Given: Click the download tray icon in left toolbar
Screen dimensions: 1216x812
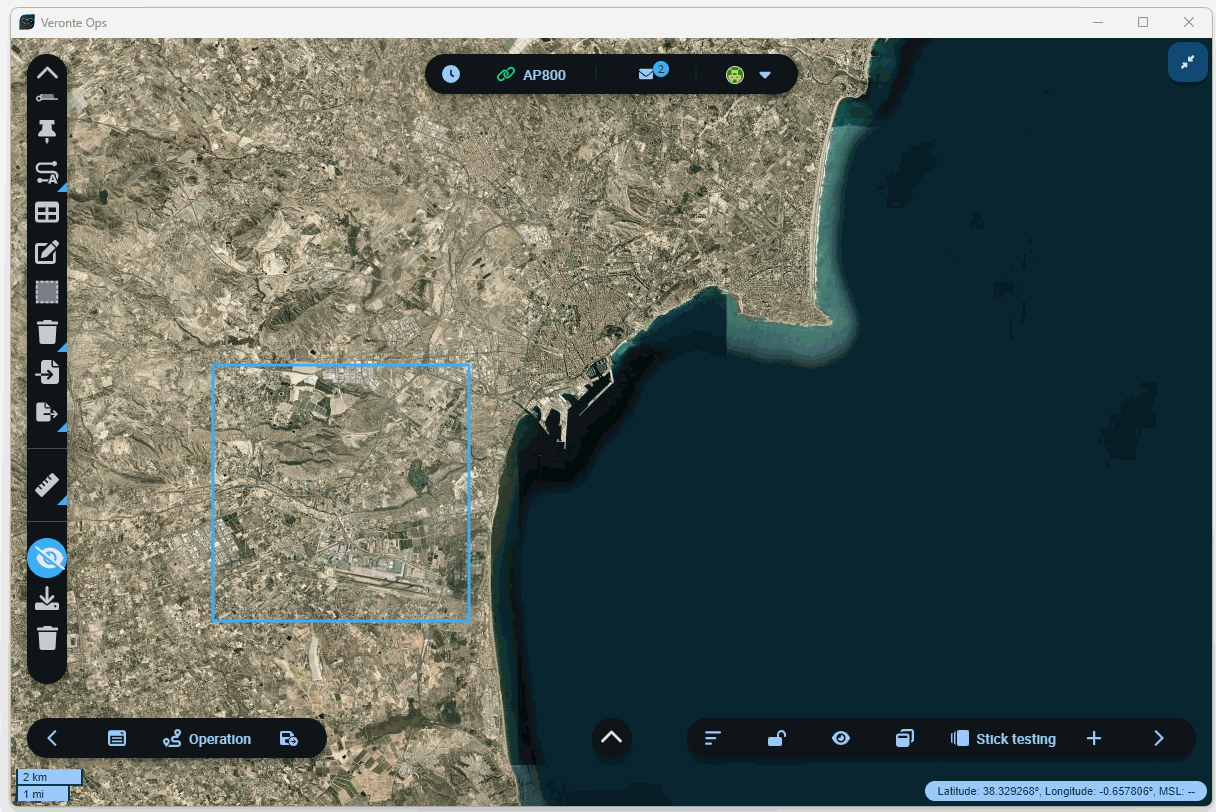Looking at the screenshot, I should click(47, 599).
